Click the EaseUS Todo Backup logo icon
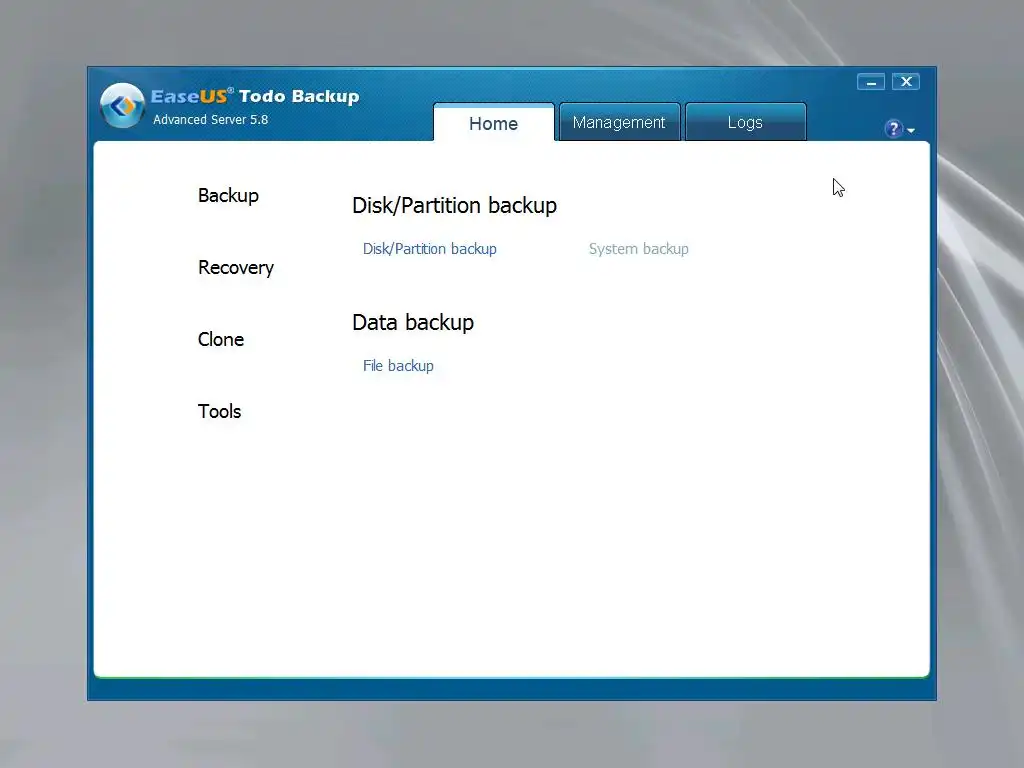This screenshot has width=1024, height=768. coord(122,105)
